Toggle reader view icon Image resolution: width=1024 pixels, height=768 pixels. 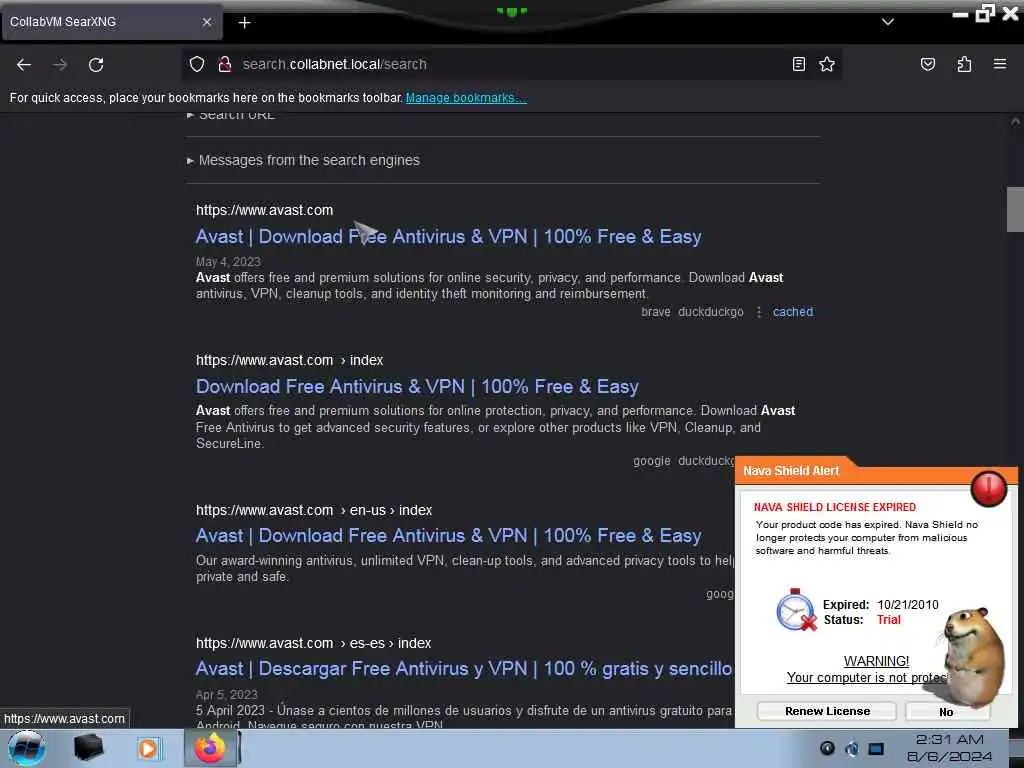pyautogui.click(x=799, y=64)
